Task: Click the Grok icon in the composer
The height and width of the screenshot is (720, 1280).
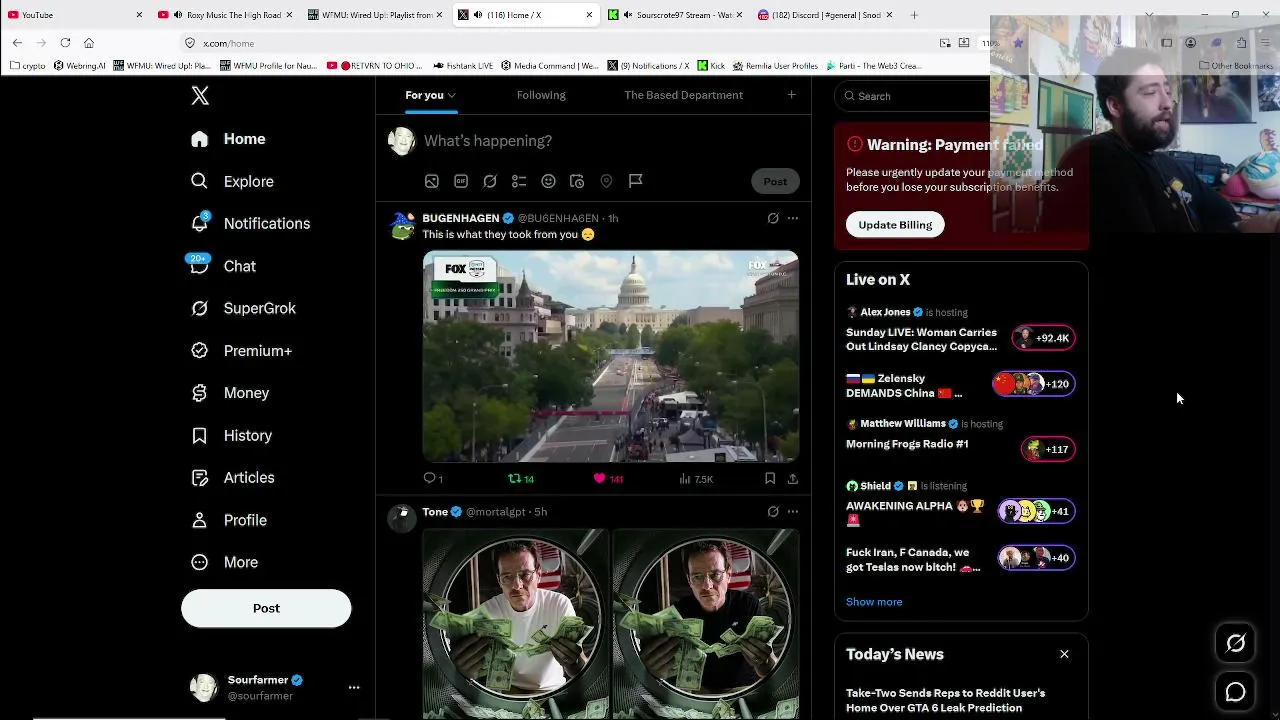Action: pyautogui.click(x=490, y=181)
